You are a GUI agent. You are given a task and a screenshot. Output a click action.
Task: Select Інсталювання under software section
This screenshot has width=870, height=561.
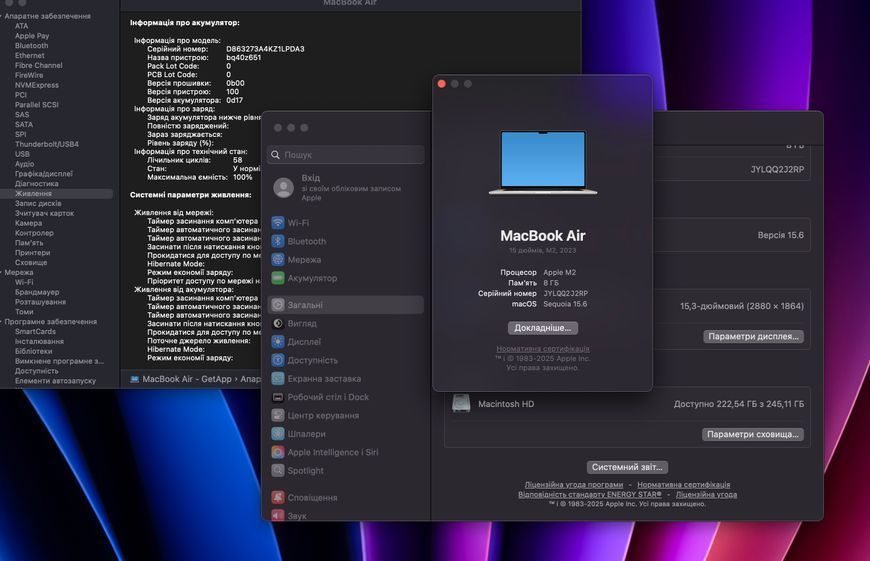(39, 341)
